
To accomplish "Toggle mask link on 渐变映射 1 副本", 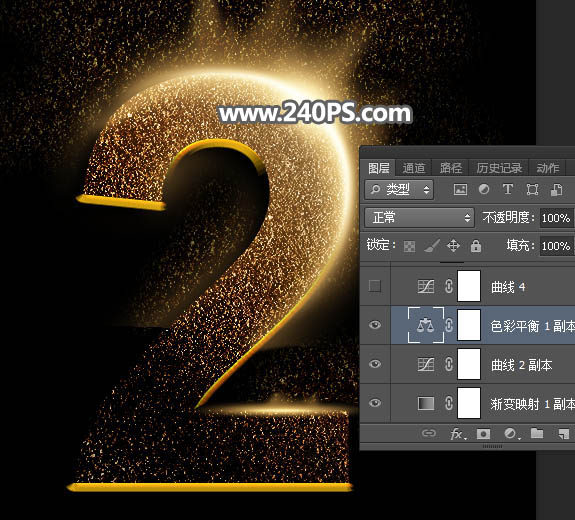I will (448, 403).
